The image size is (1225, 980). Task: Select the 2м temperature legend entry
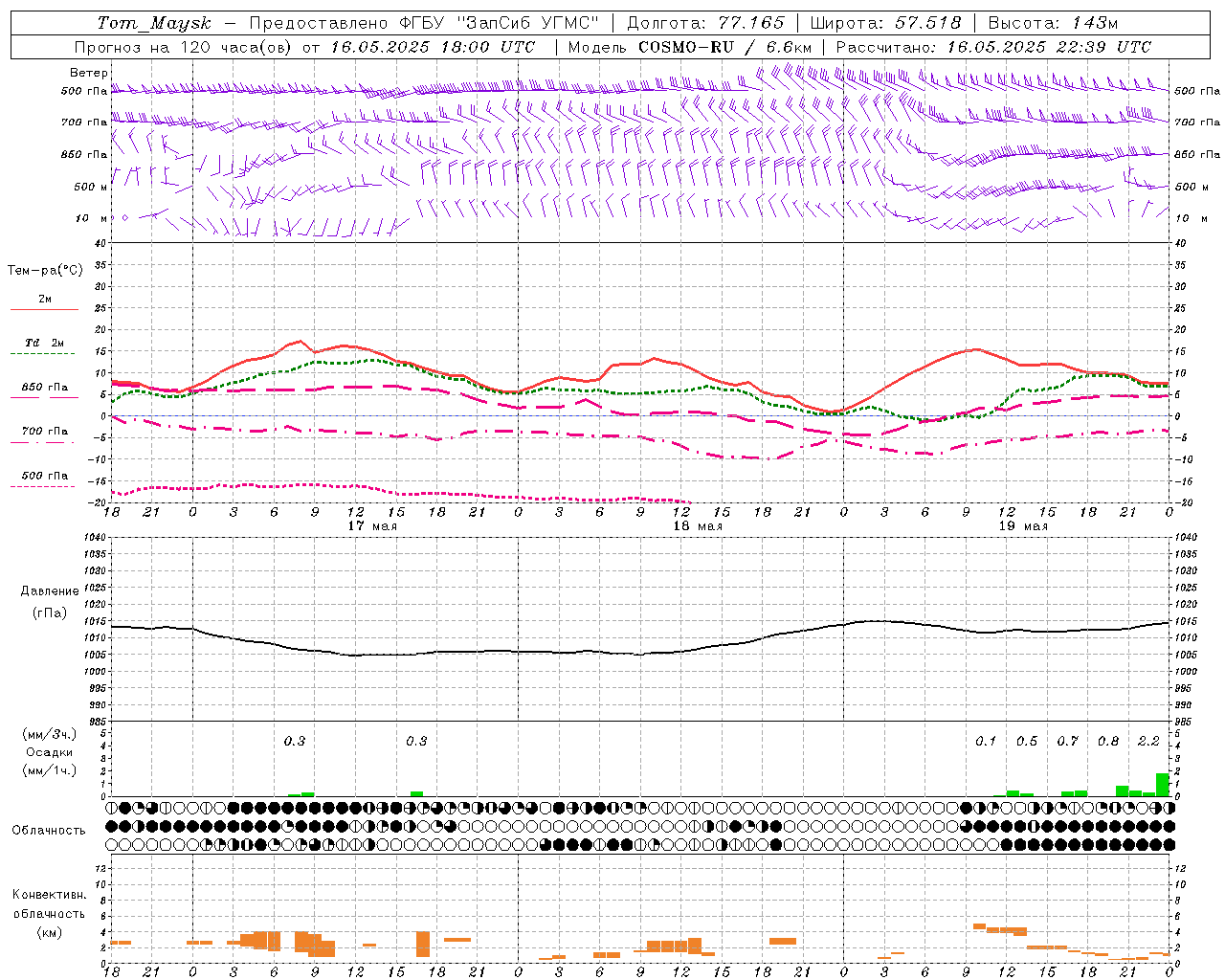coord(45,300)
